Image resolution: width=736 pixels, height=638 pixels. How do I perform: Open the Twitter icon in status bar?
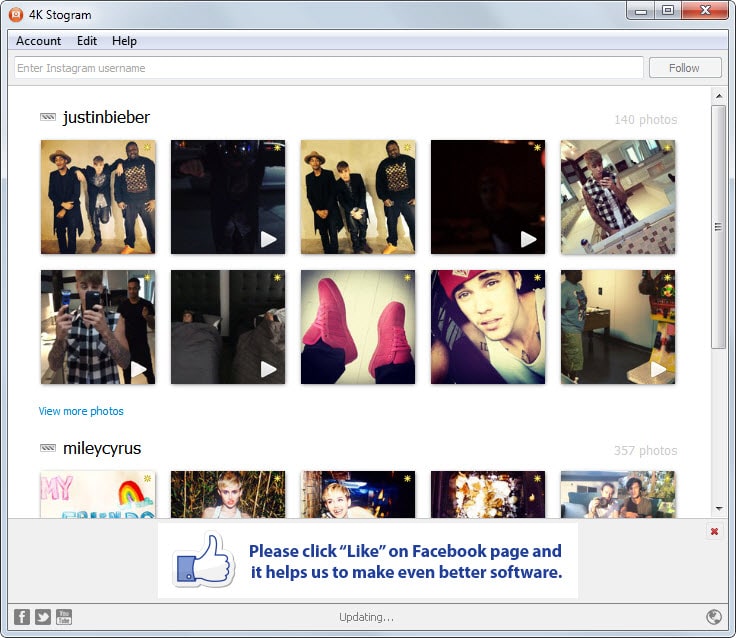(43, 616)
